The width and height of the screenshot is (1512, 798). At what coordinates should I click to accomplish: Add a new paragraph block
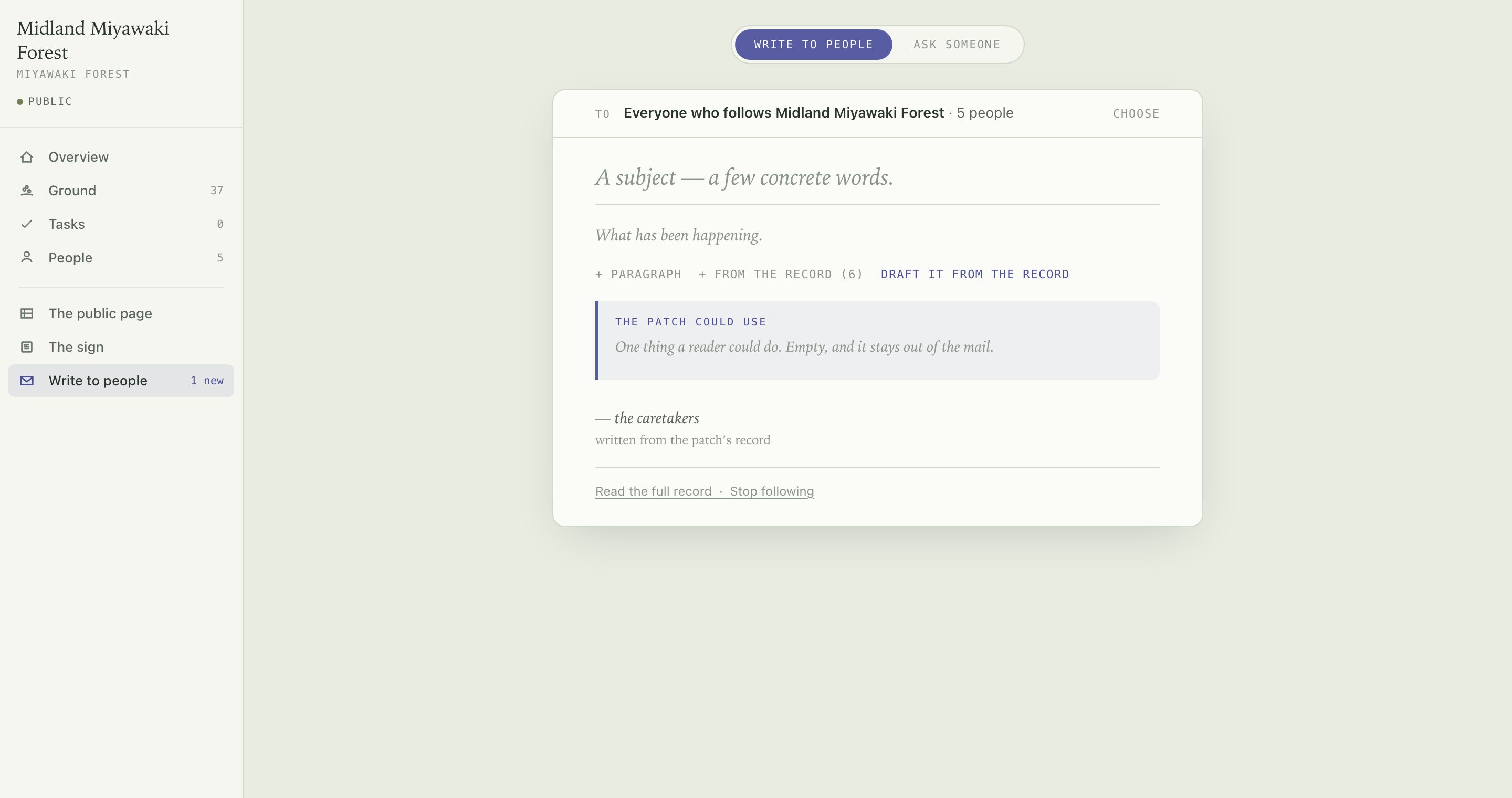point(638,274)
